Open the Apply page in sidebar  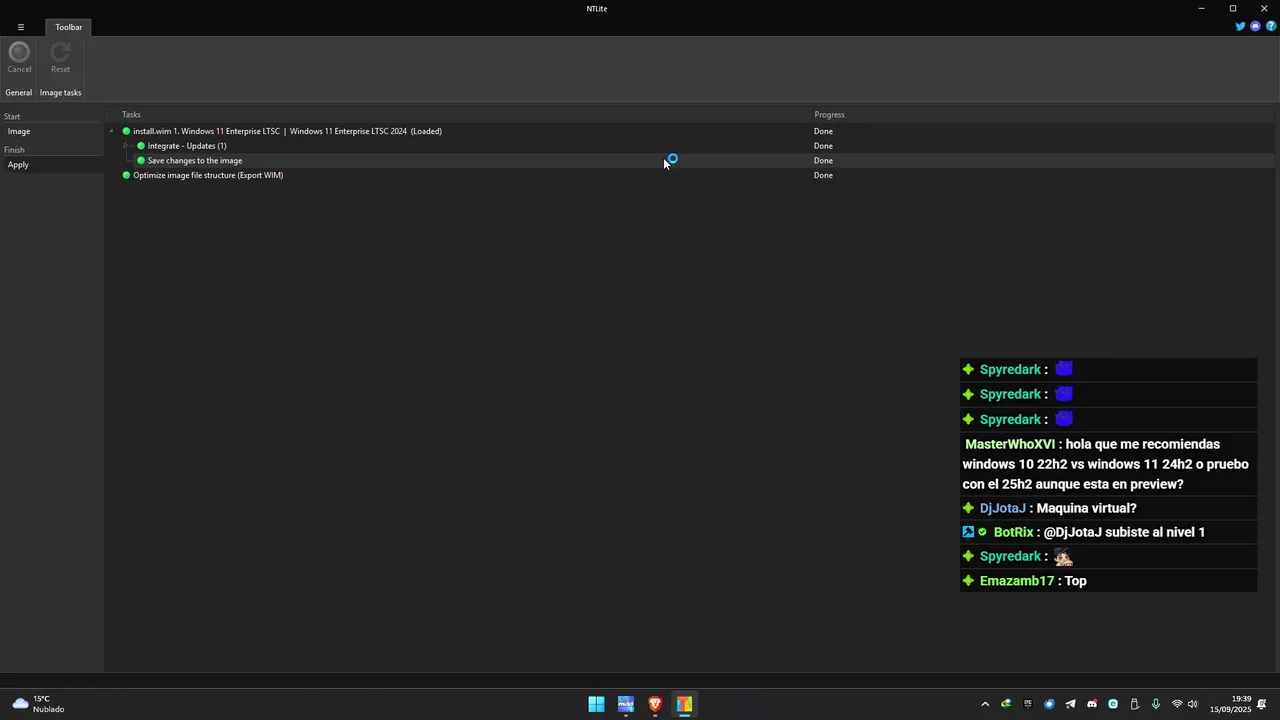[18, 165]
